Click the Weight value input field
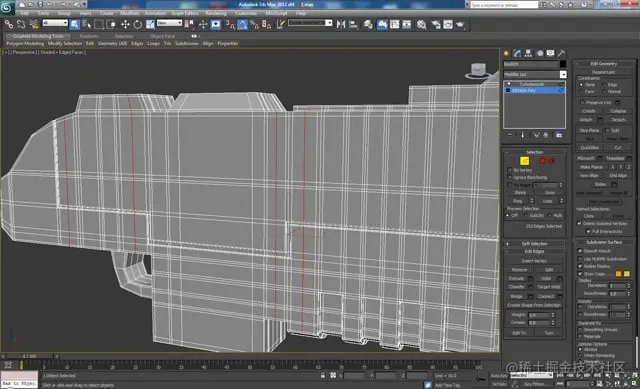This screenshot has width=640, height=389. [x=538, y=315]
